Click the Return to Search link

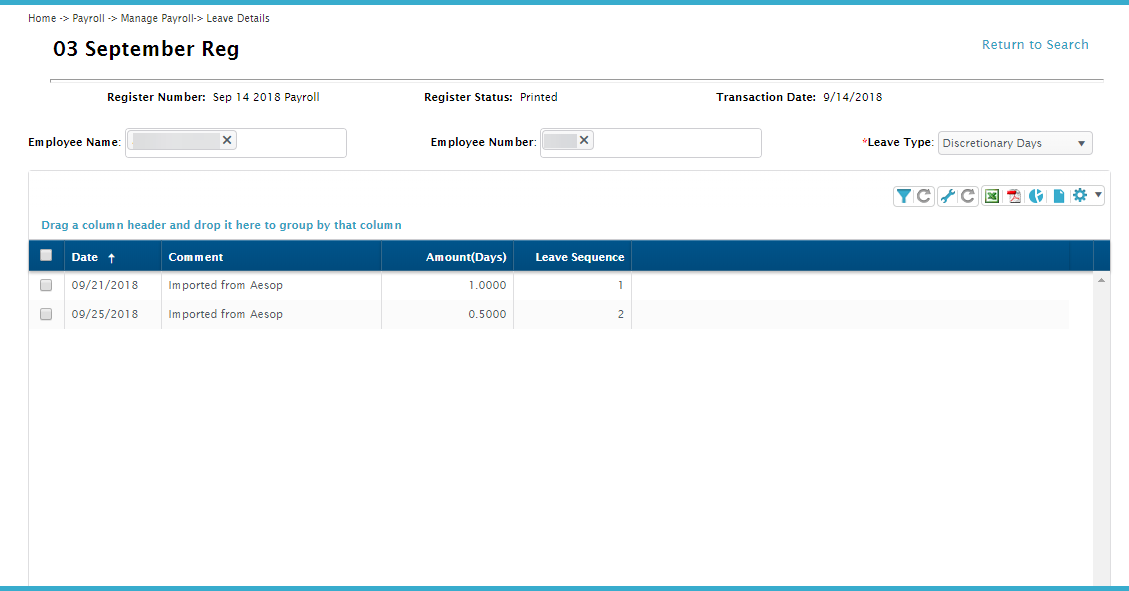(x=1035, y=45)
